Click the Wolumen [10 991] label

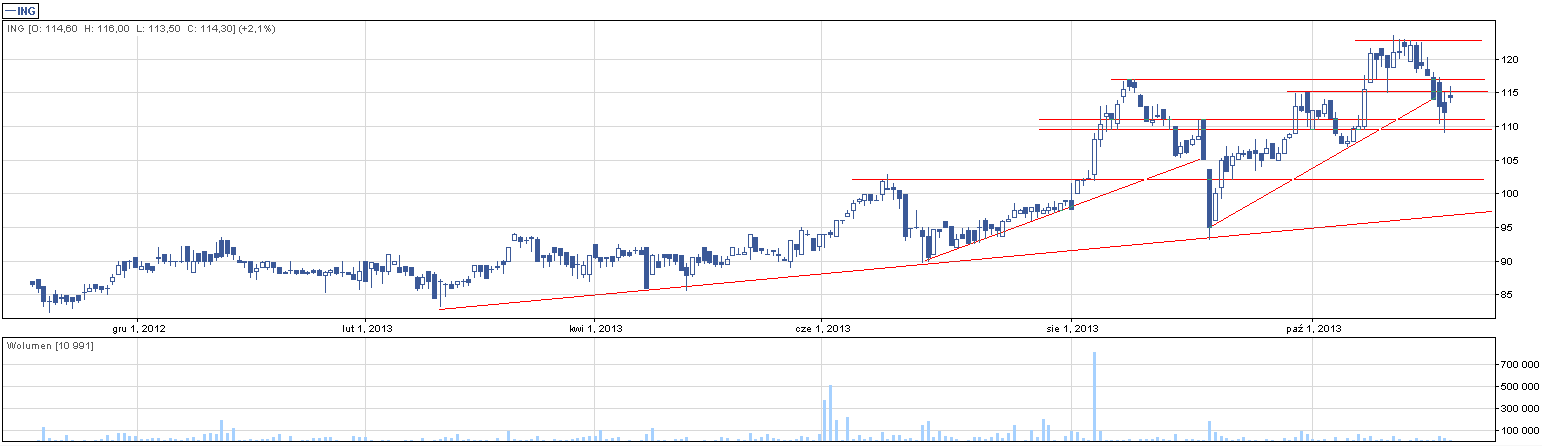(x=50, y=345)
